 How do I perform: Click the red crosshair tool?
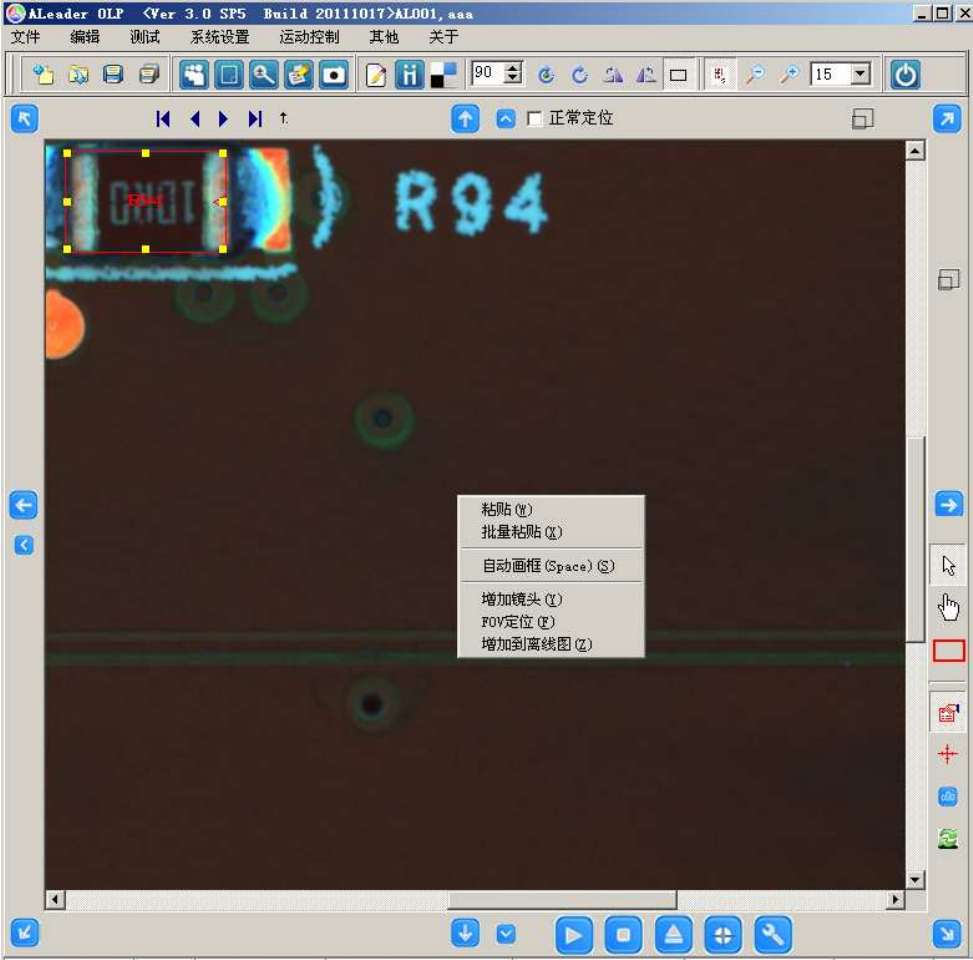click(948, 754)
